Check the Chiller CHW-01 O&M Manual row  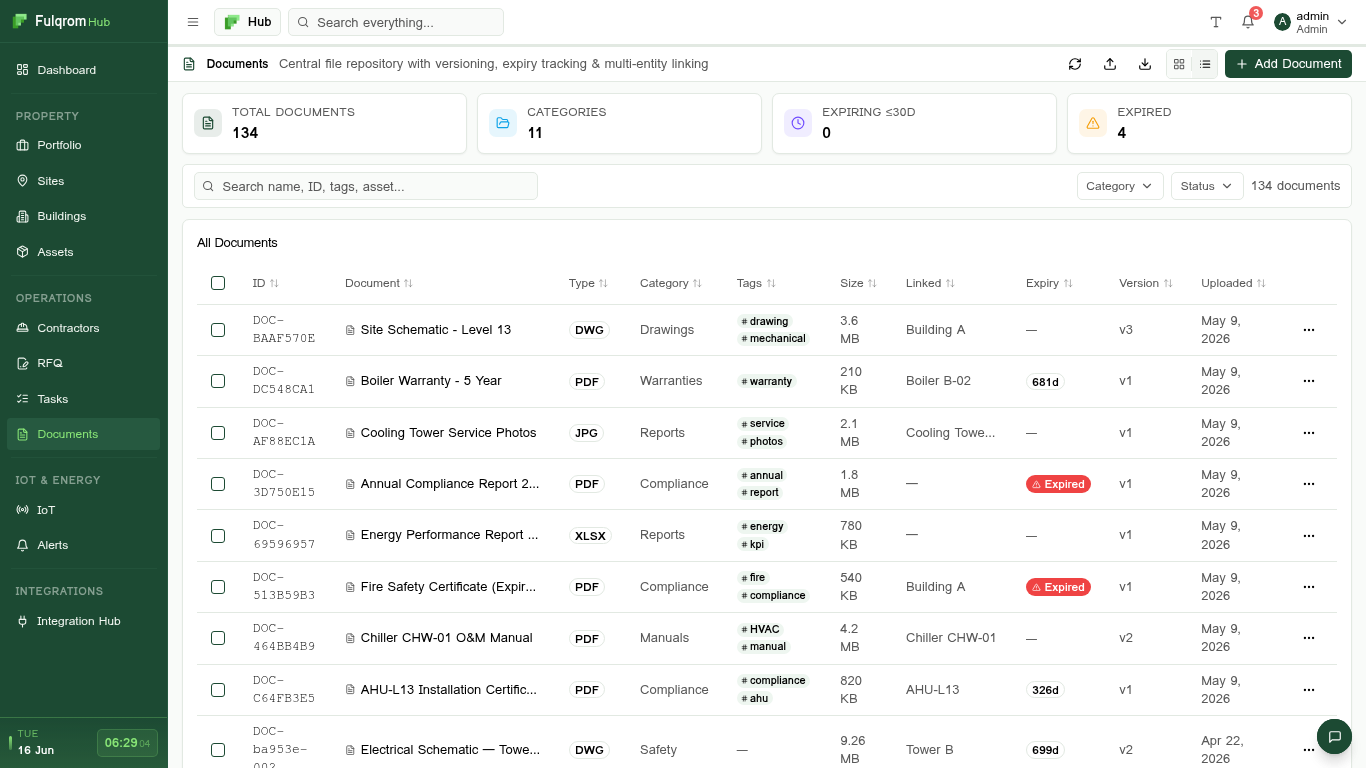pyautogui.click(x=218, y=638)
